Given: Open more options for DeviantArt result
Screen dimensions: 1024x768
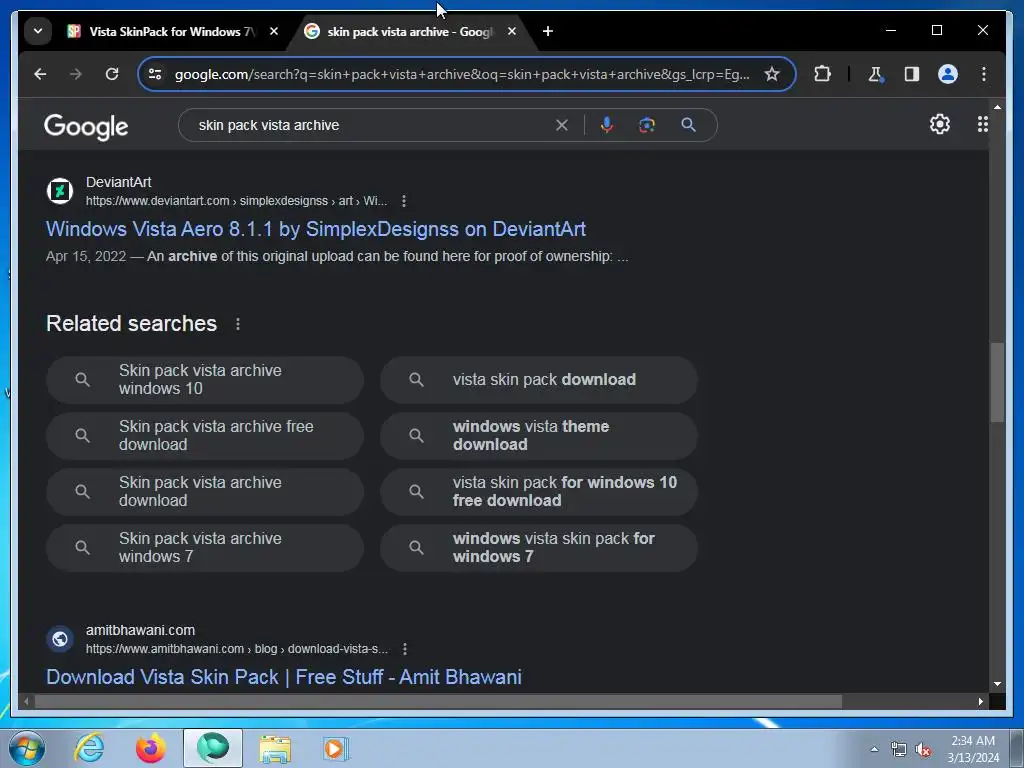Looking at the screenshot, I should [x=404, y=201].
